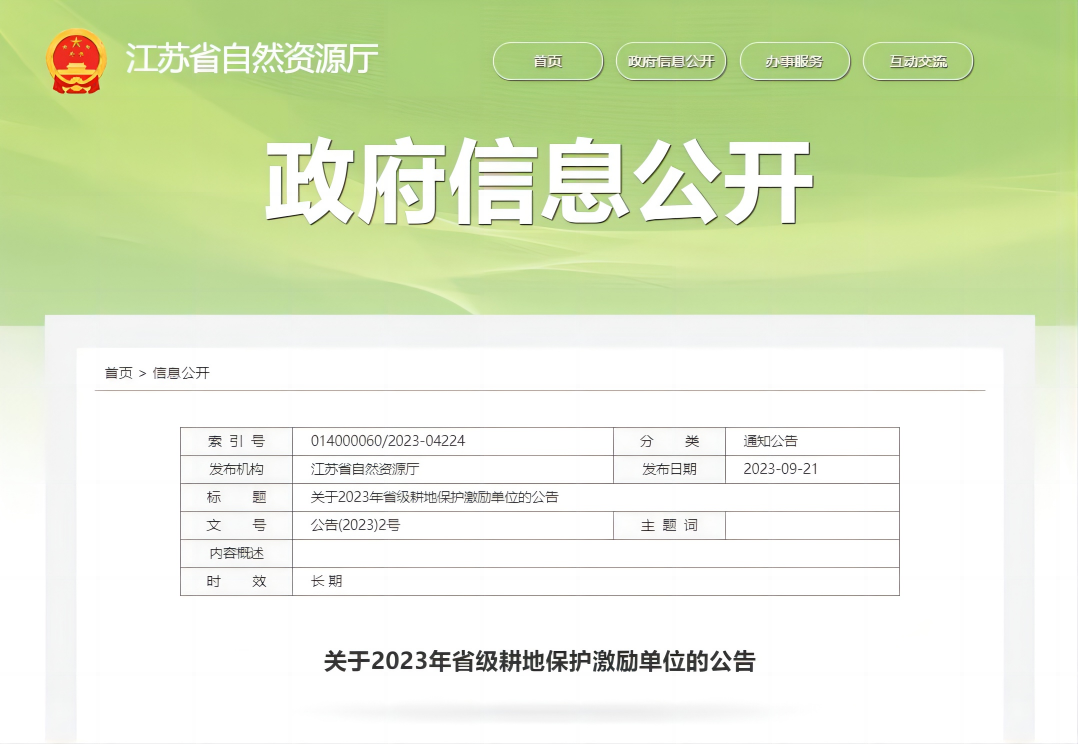This screenshot has height=744, width=1078.
Task: Click the 通知公告 category value
Action: (770, 441)
